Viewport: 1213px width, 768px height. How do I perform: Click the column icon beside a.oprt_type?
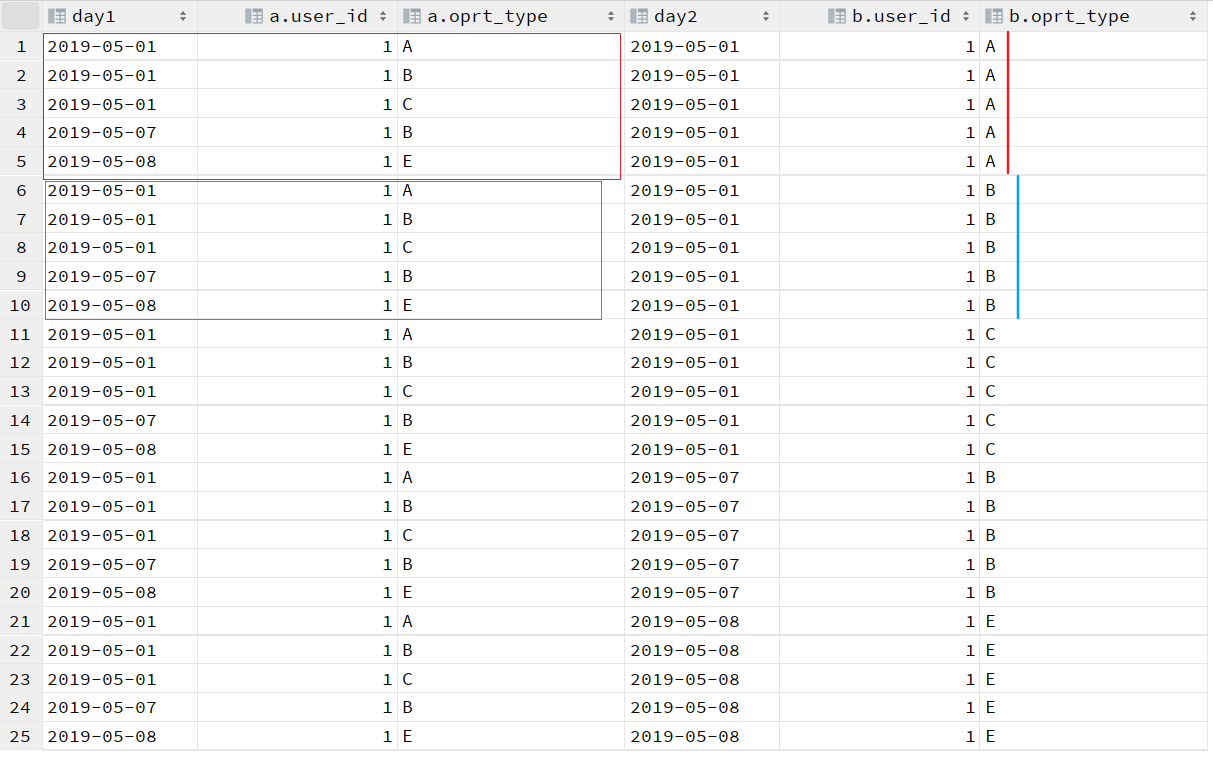[411, 16]
